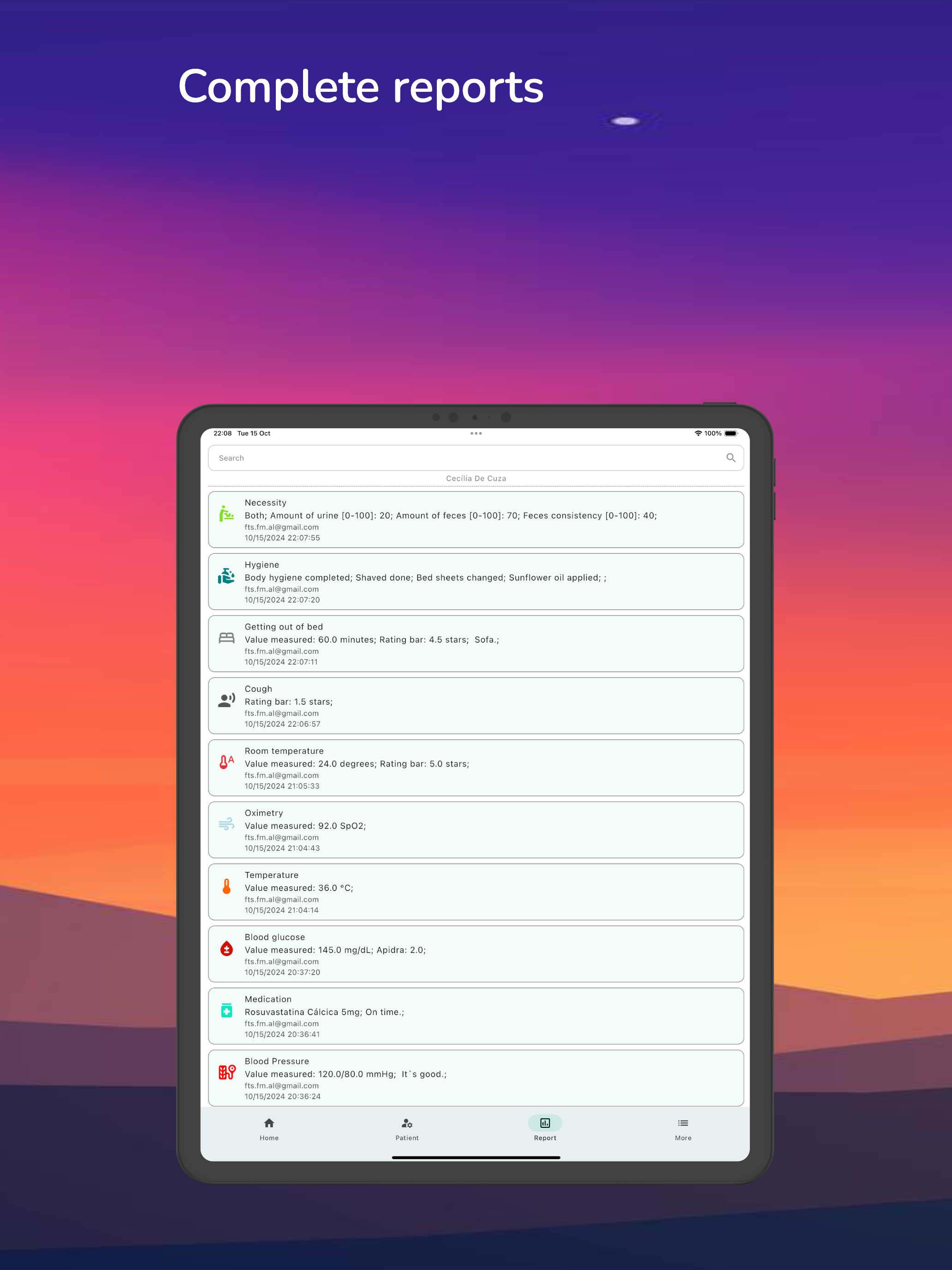Screen dimensions: 952x1270
Task: Open the More menu tab
Action: (683, 1129)
